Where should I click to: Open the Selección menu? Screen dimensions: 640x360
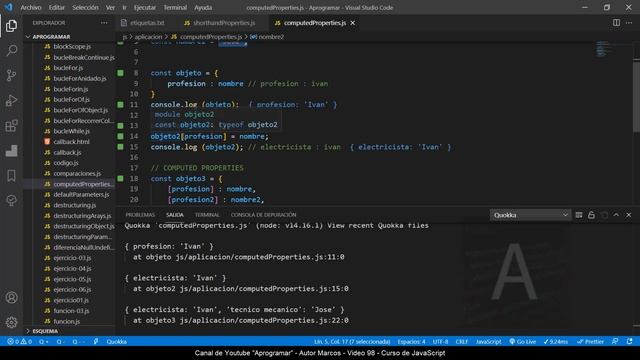(85, 7)
